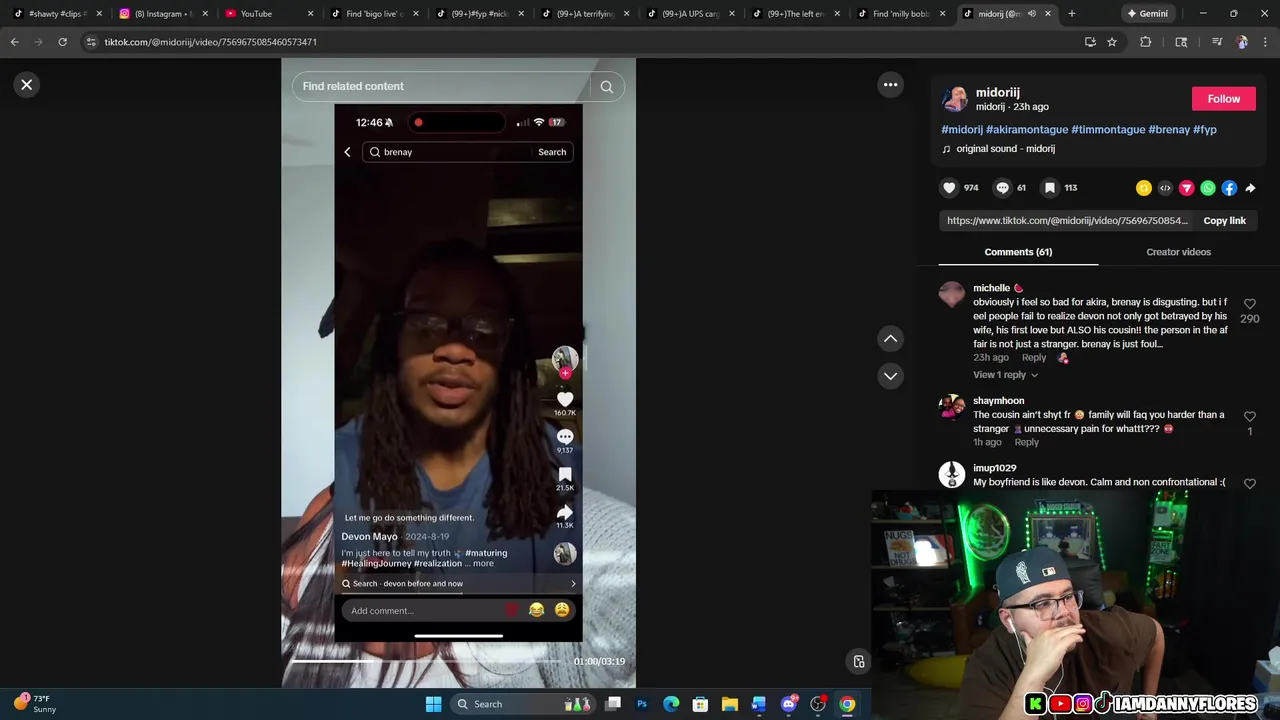The height and width of the screenshot is (720, 1280).
Task: Go back with the browser back arrow
Action: pos(14,42)
